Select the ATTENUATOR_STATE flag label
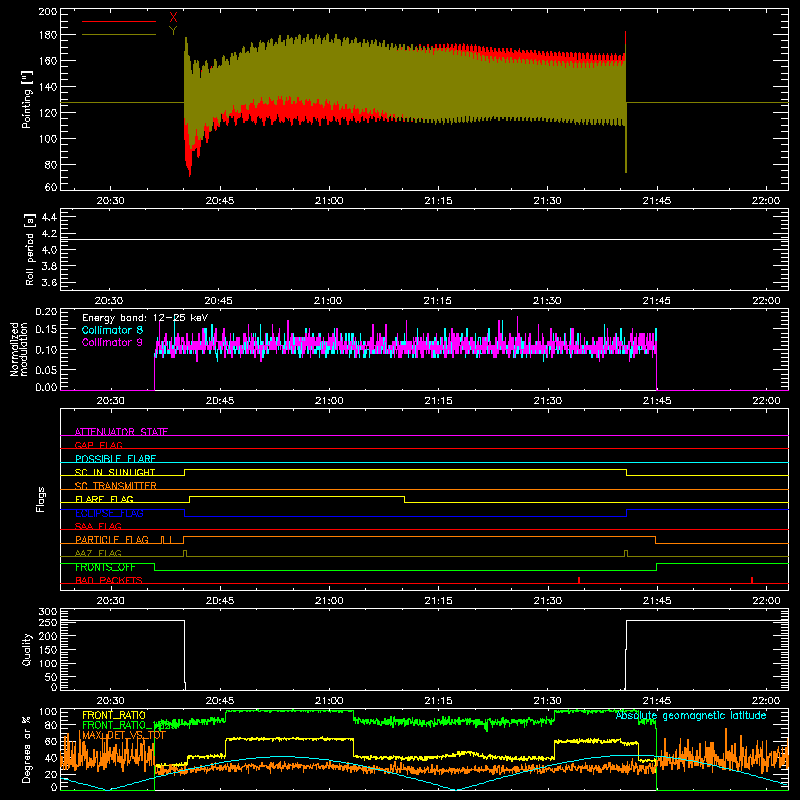800x800 pixels. pos(121,432)
